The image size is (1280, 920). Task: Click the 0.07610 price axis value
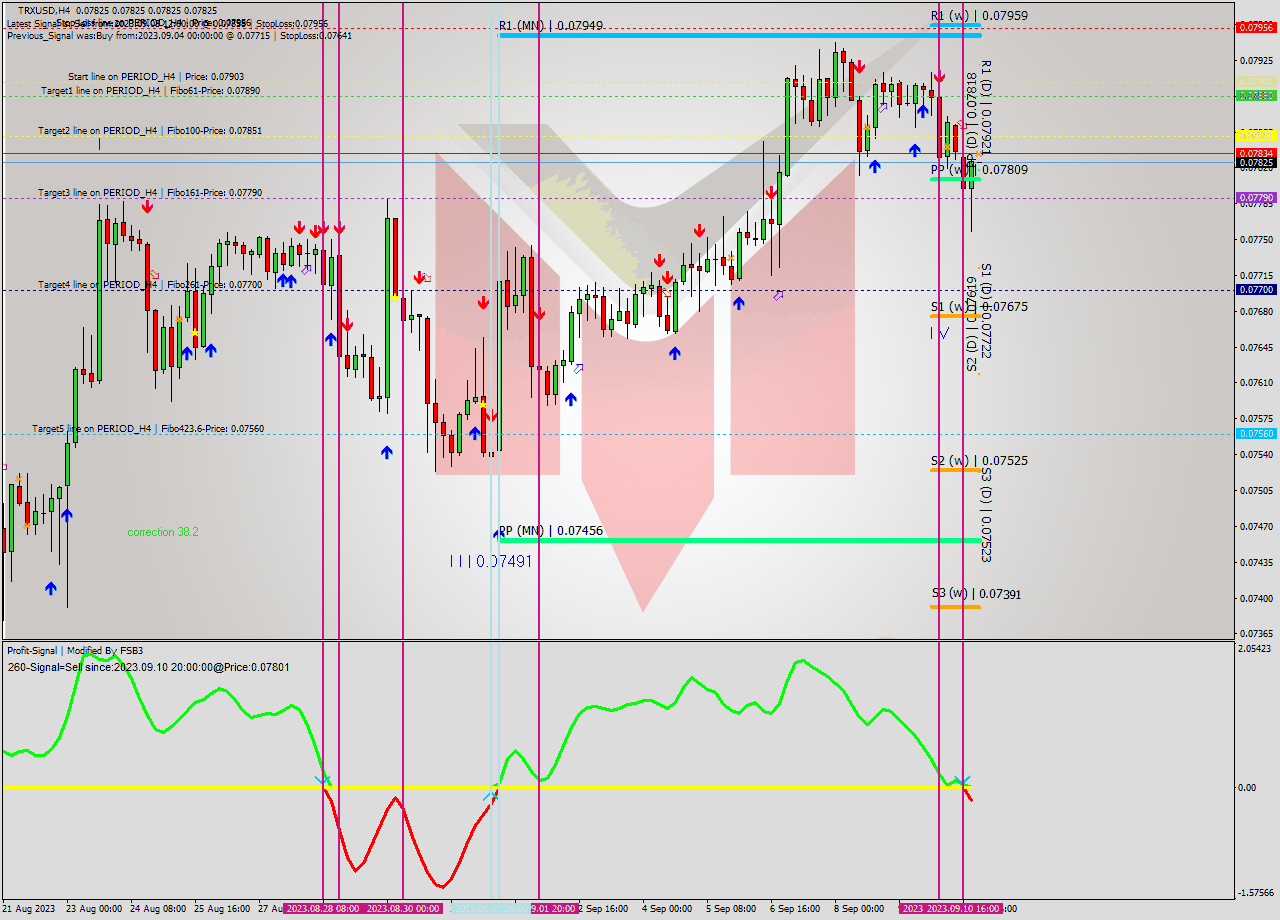pos(1257,383)
